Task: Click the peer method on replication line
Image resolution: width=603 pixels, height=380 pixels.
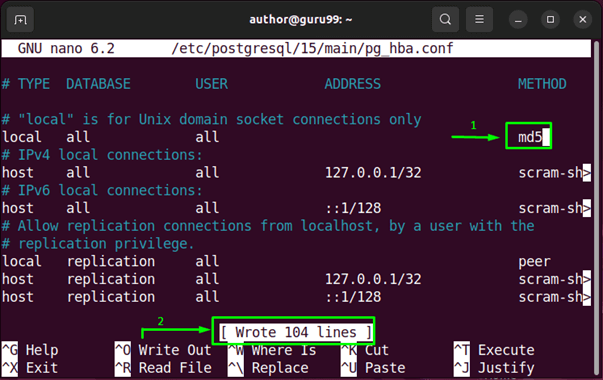Action: click(x=534, y=262)
